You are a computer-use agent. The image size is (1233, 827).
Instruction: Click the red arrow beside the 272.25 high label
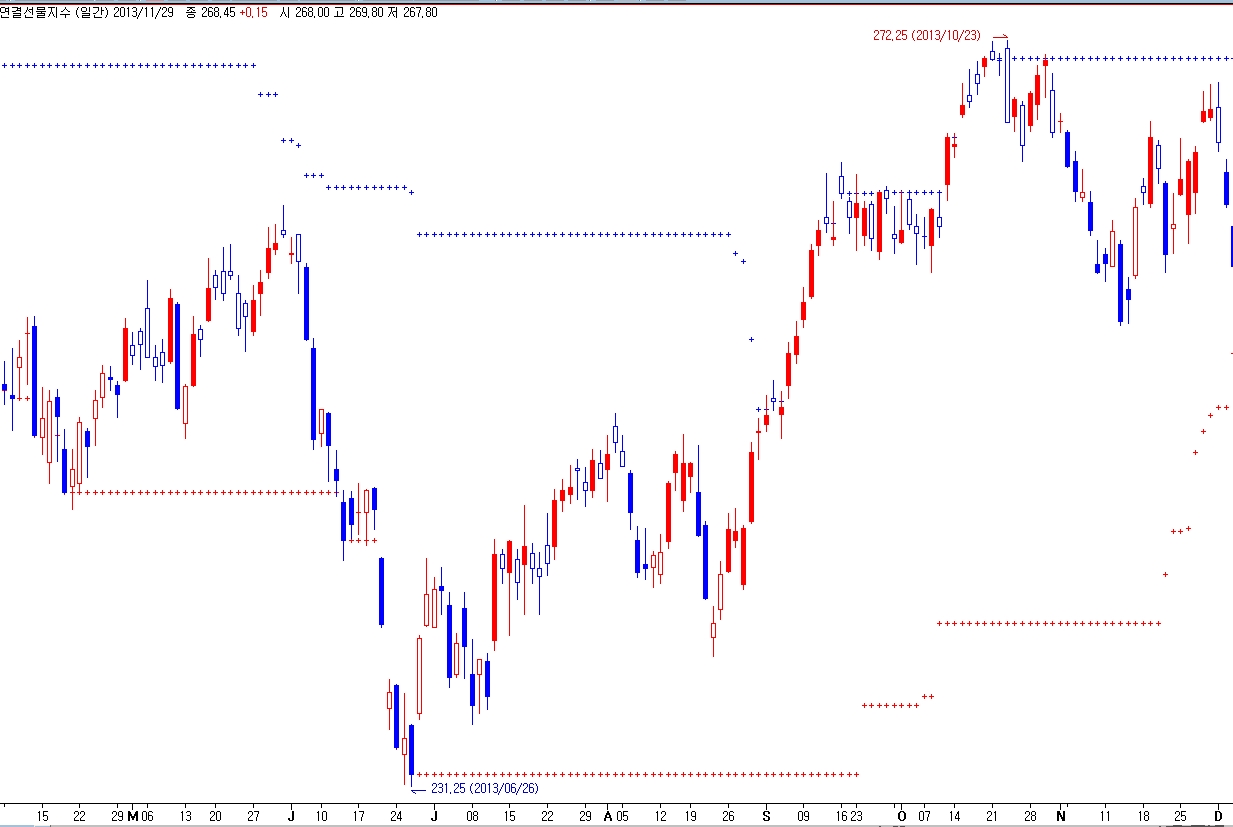(1001, 35)
